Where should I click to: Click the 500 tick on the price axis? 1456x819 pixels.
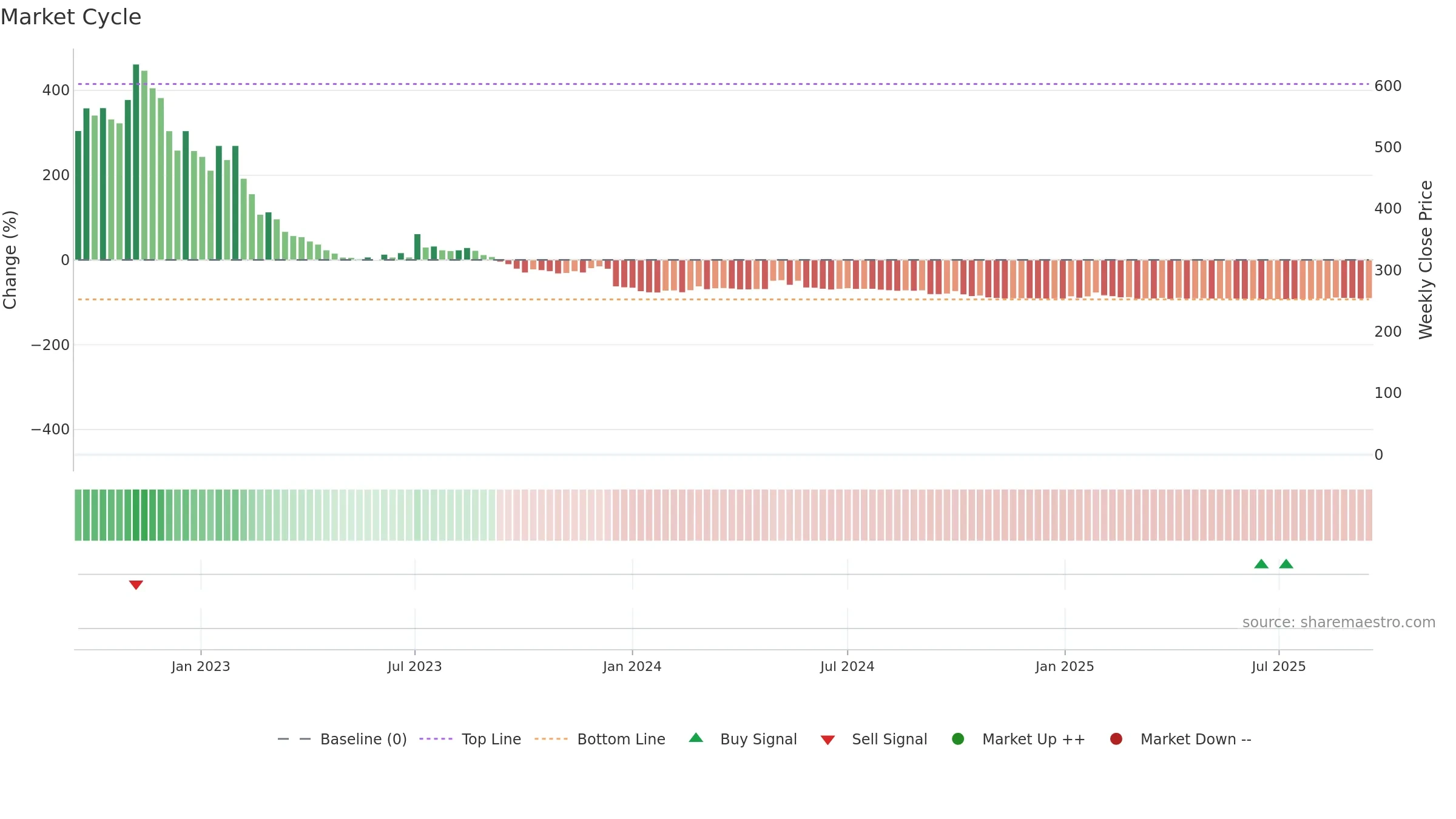pyautogui.click(x=1388, y=147)
